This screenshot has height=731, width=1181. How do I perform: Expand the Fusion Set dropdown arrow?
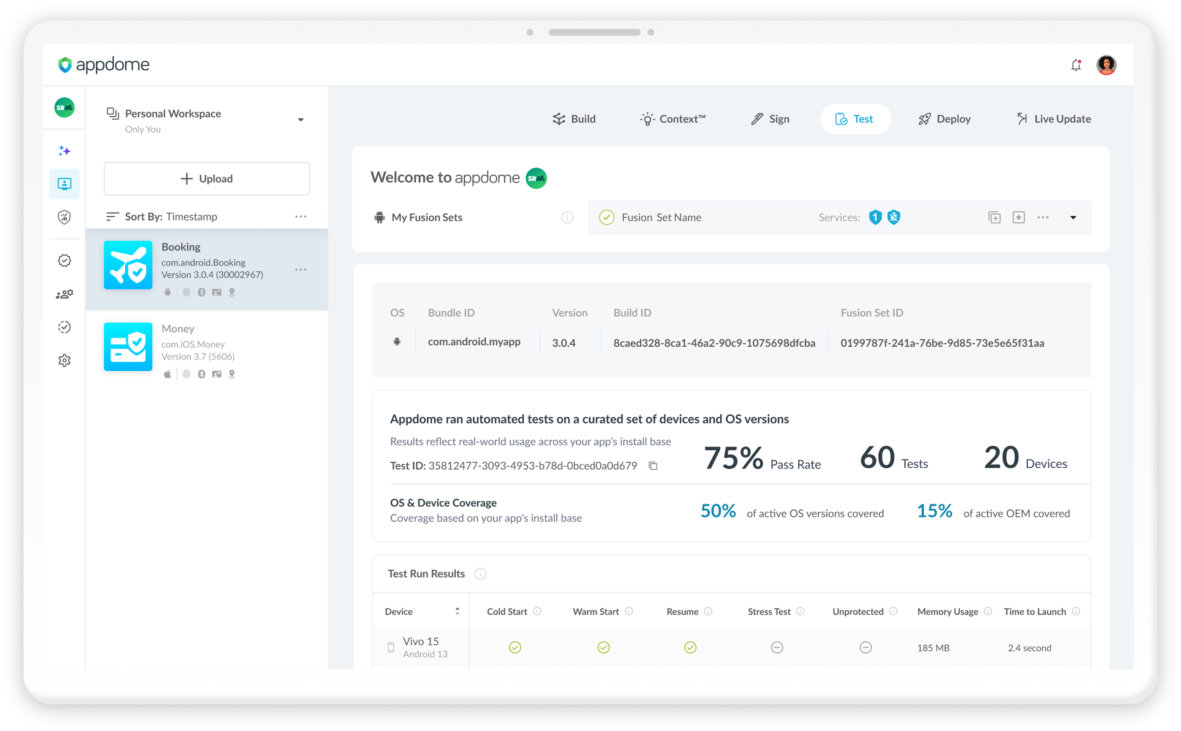coord(1073,218)
